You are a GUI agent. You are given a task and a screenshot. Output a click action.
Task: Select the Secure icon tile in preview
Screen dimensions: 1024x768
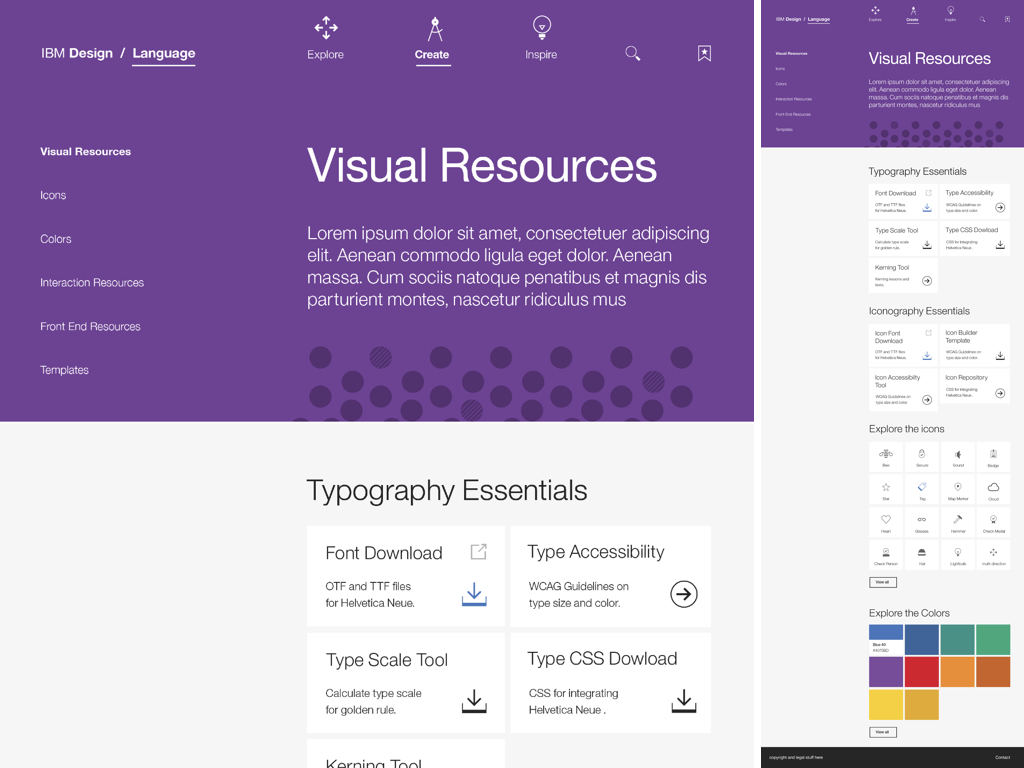pos(921,456)
